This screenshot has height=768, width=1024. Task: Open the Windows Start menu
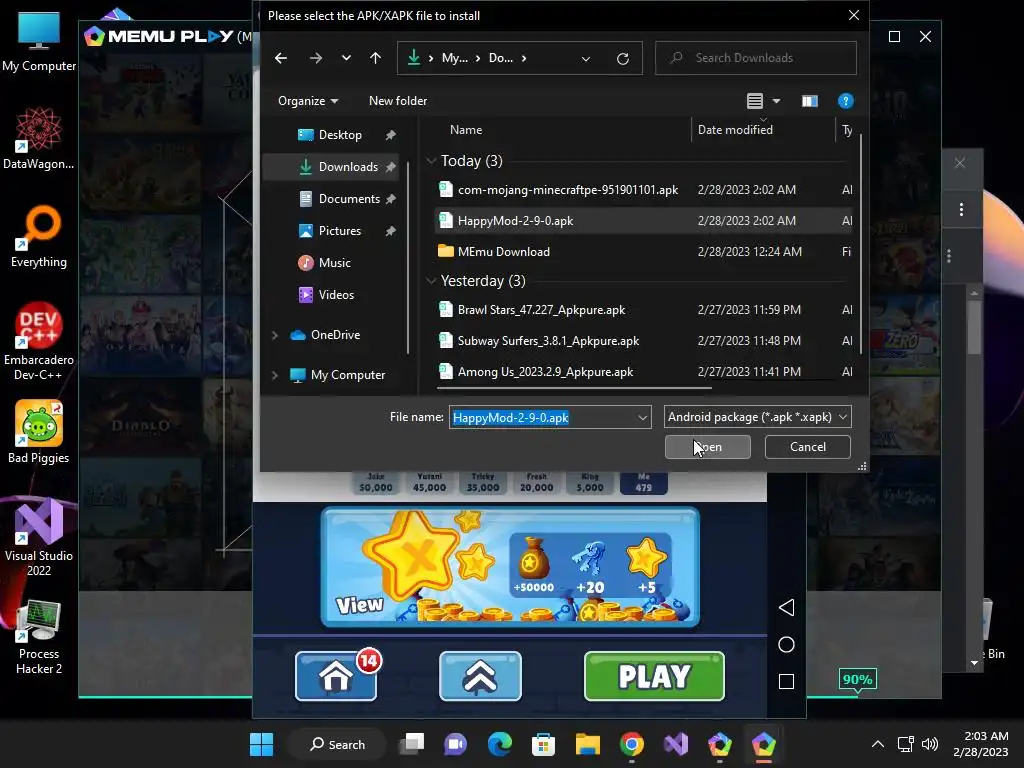(x=261, y=744)
